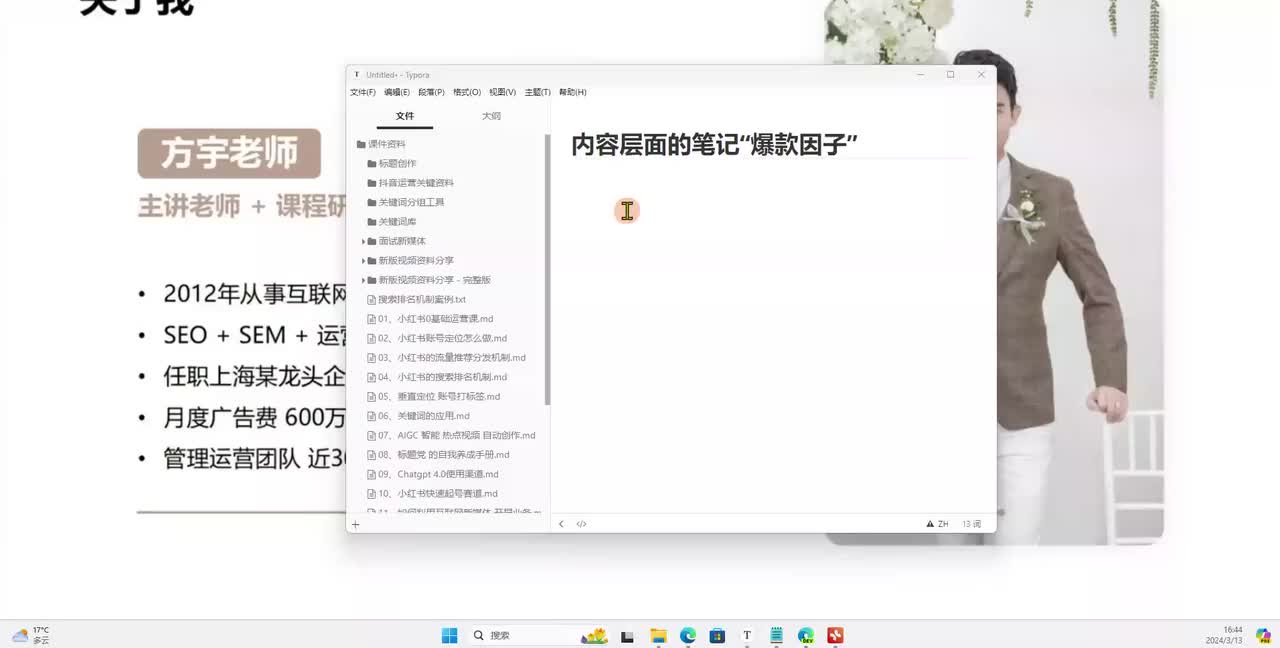Open Task View in the taskbar
Viewport: 1280px width, 648px height.
(x=627, y=636)
